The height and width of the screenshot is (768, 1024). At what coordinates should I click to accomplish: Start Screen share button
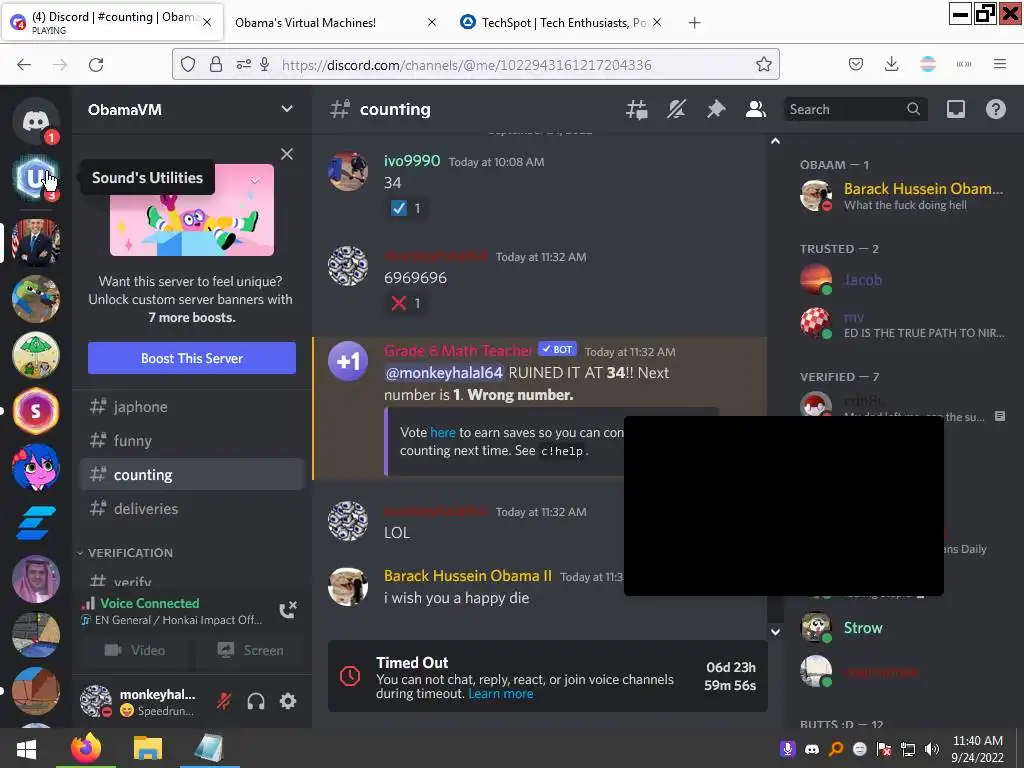point(251,650)
